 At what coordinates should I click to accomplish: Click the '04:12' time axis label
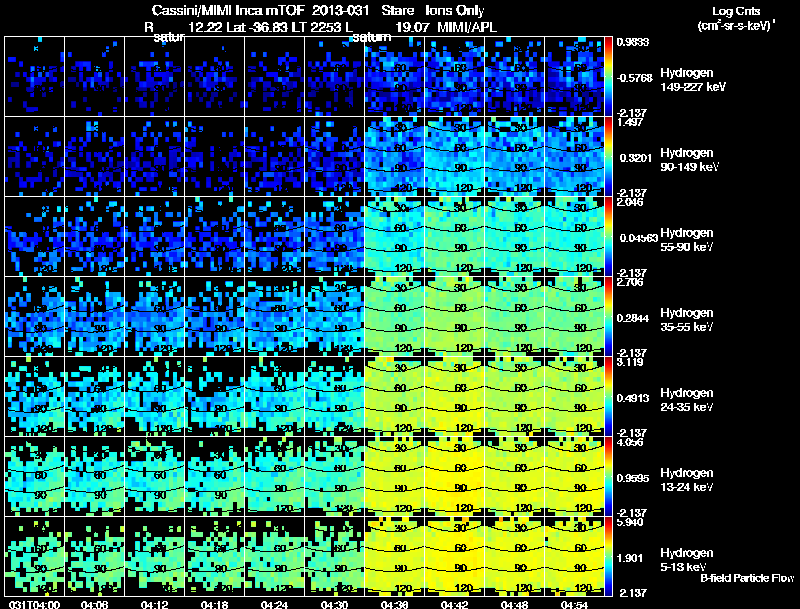tap(154, 604)
